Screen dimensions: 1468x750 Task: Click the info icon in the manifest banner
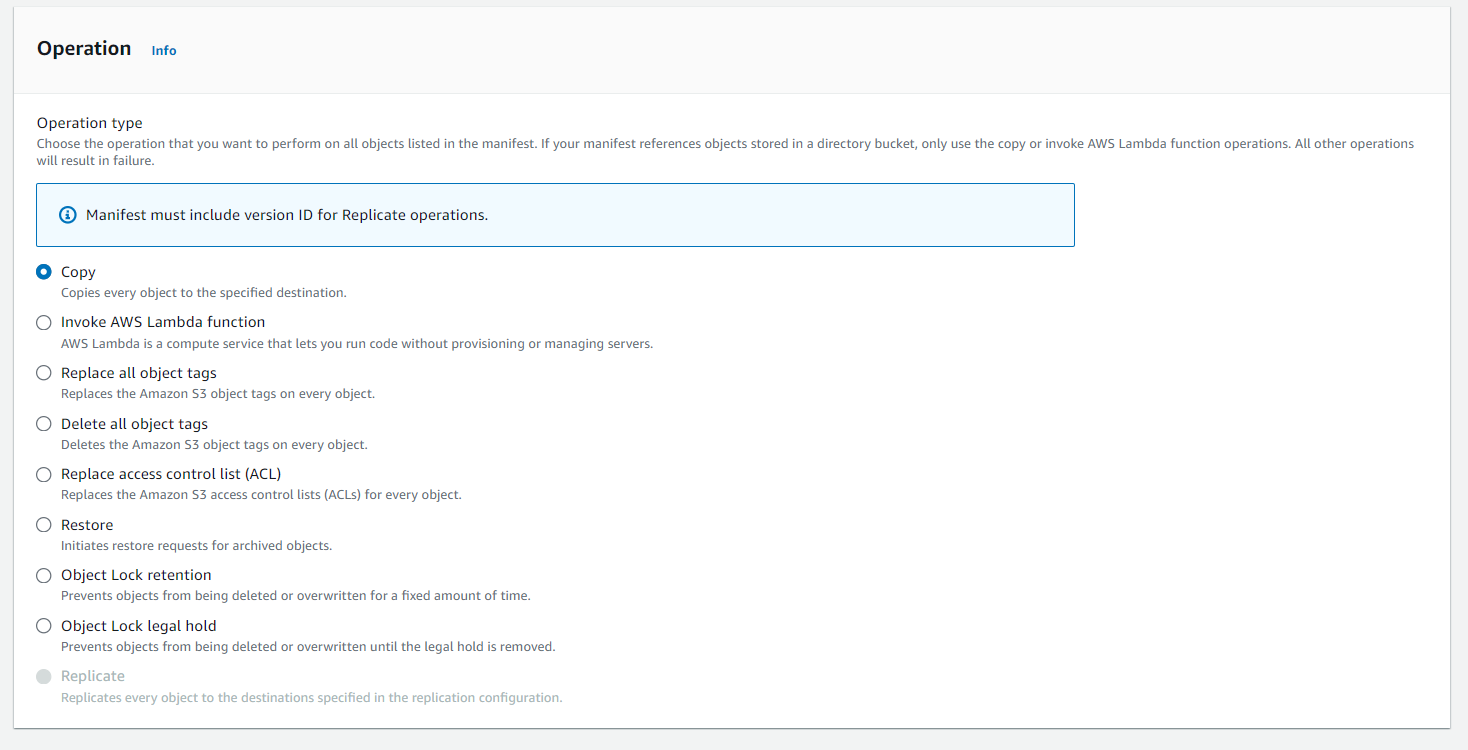click(68, 215)
